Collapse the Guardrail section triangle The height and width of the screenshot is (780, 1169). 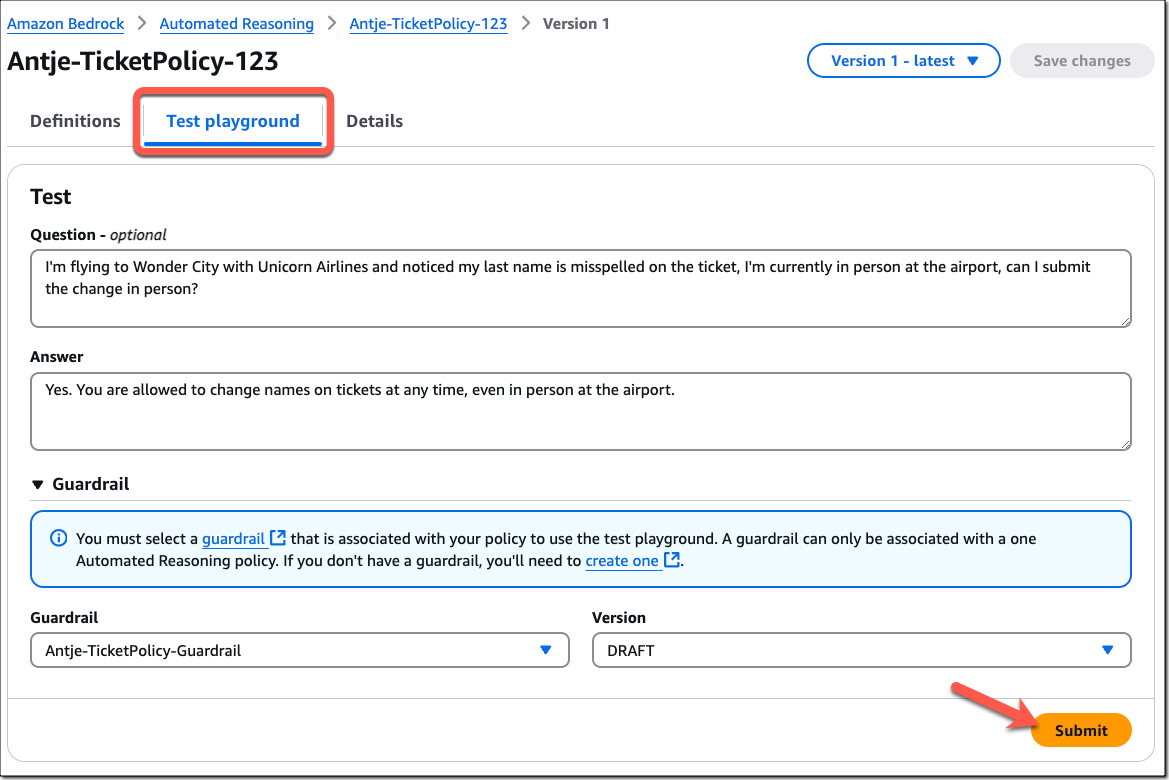click(38, 485)
